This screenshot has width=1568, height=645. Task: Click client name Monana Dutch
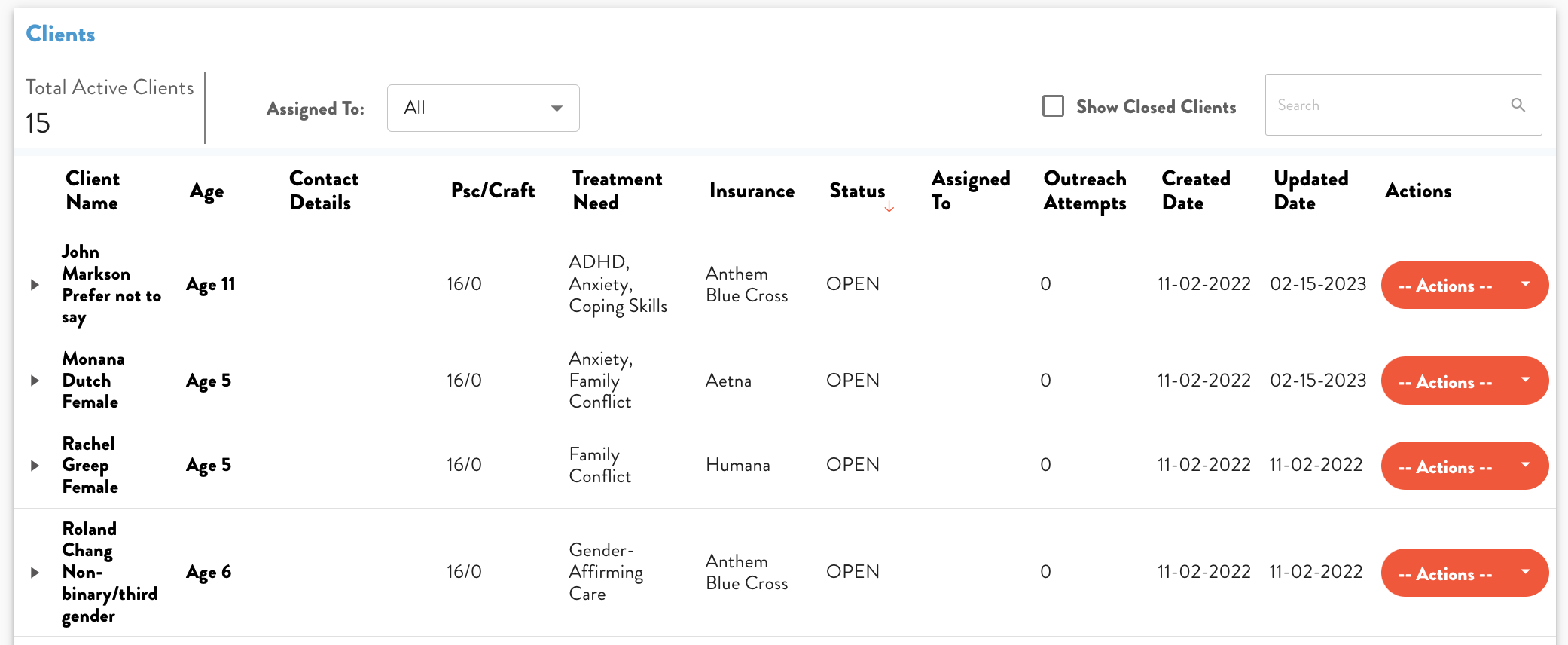click(x=93, y=369)
